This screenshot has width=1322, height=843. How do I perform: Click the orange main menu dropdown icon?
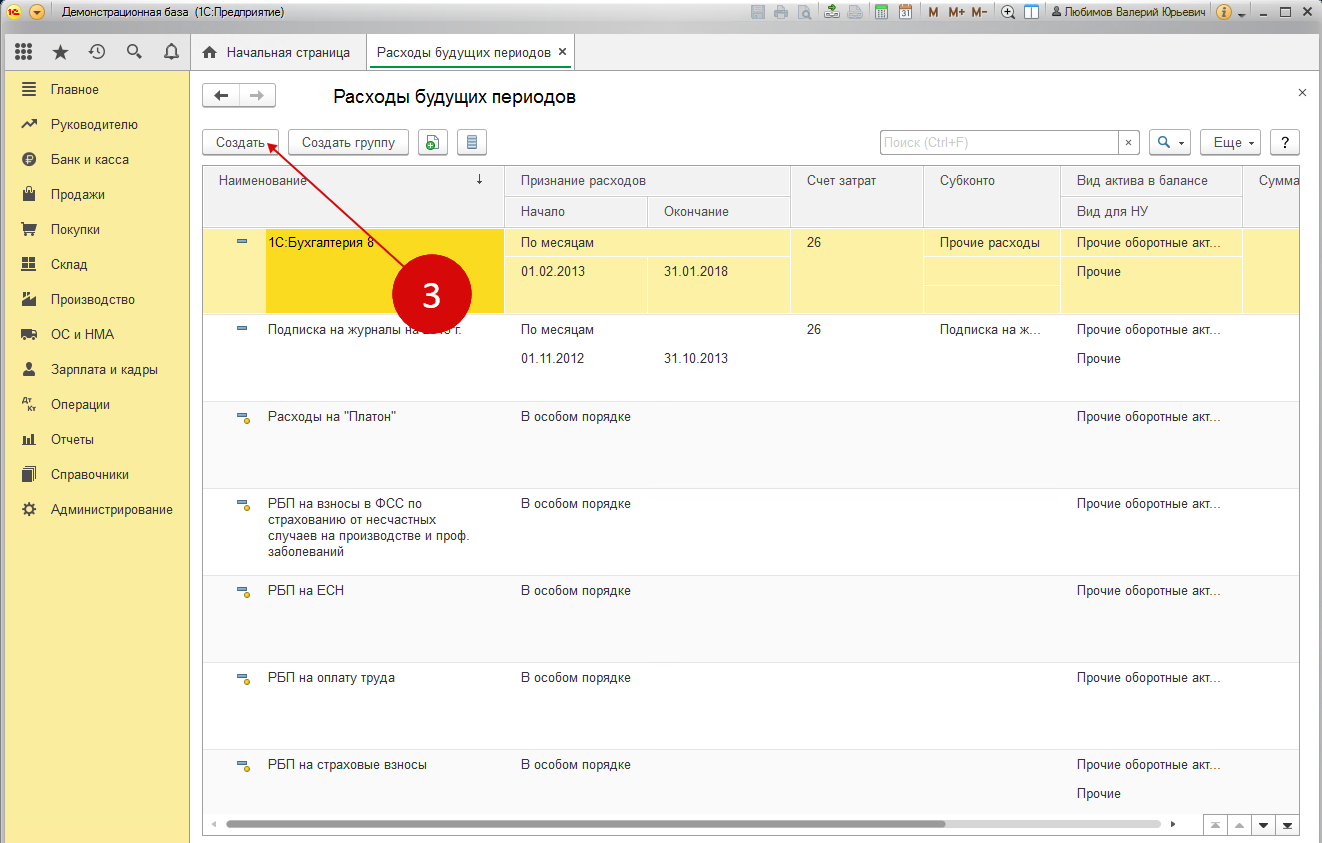click(37, 12)
